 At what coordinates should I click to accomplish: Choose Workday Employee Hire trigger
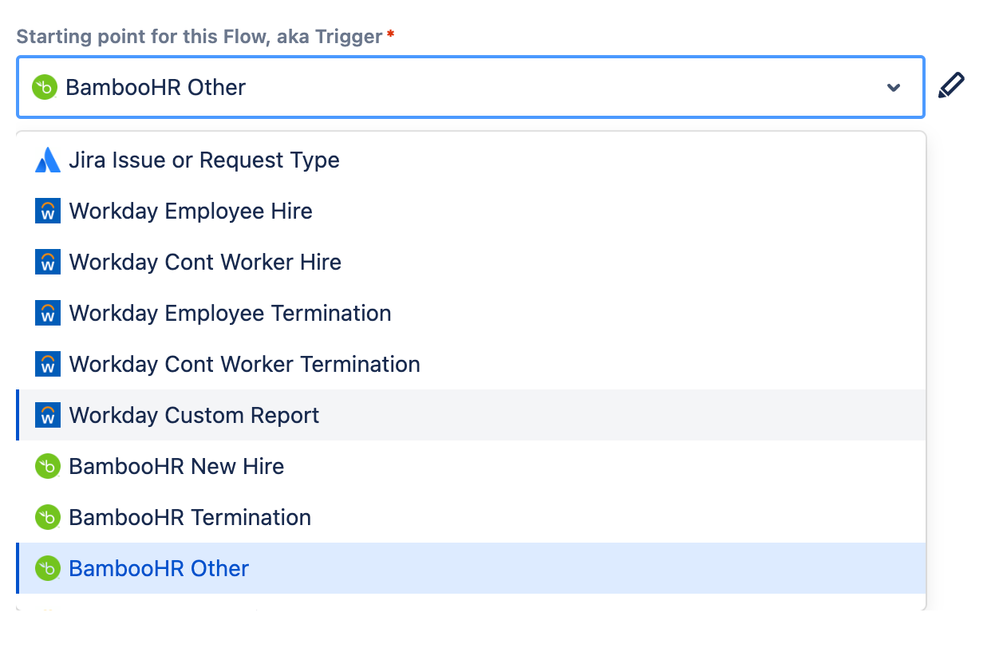tap(191, 211)
